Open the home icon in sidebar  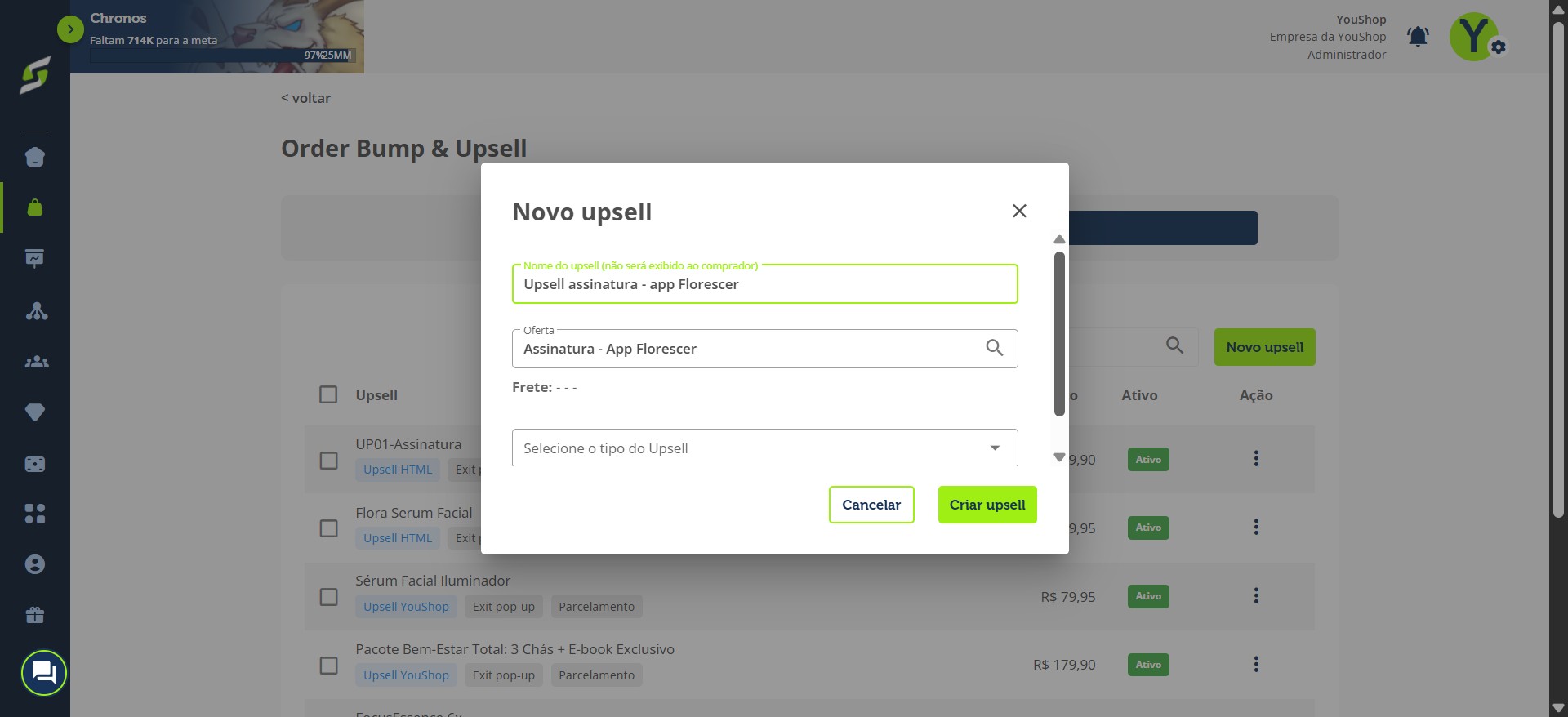pyautogui.click(x=35, y=157)
